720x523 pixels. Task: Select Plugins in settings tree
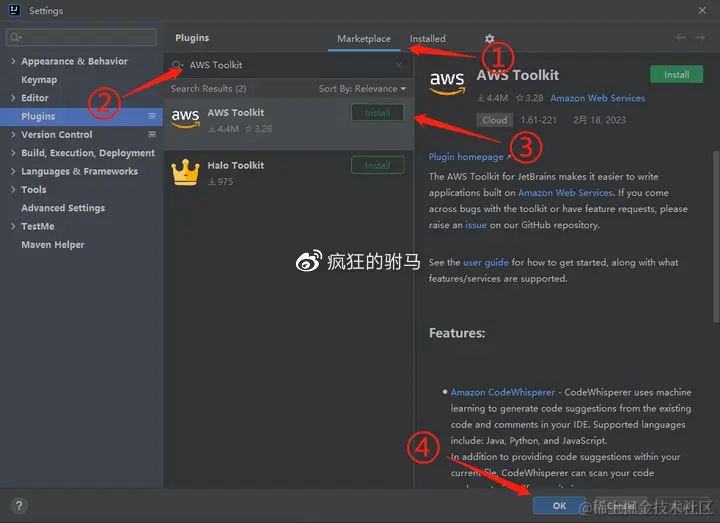pyautogui.click(x=81, y=116)
